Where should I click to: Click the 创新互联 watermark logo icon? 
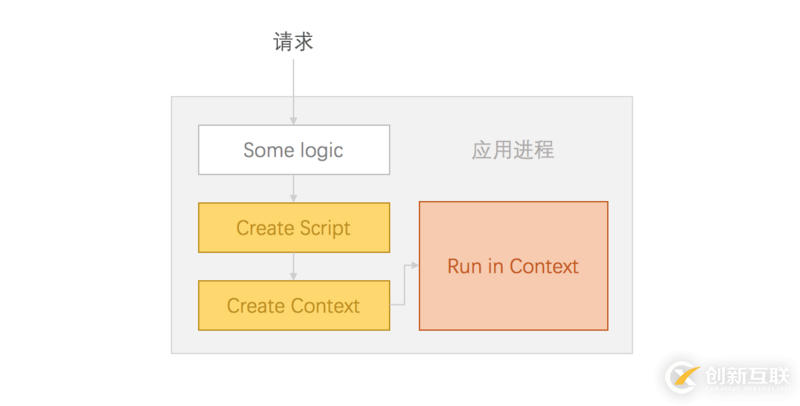pos(685,378)
